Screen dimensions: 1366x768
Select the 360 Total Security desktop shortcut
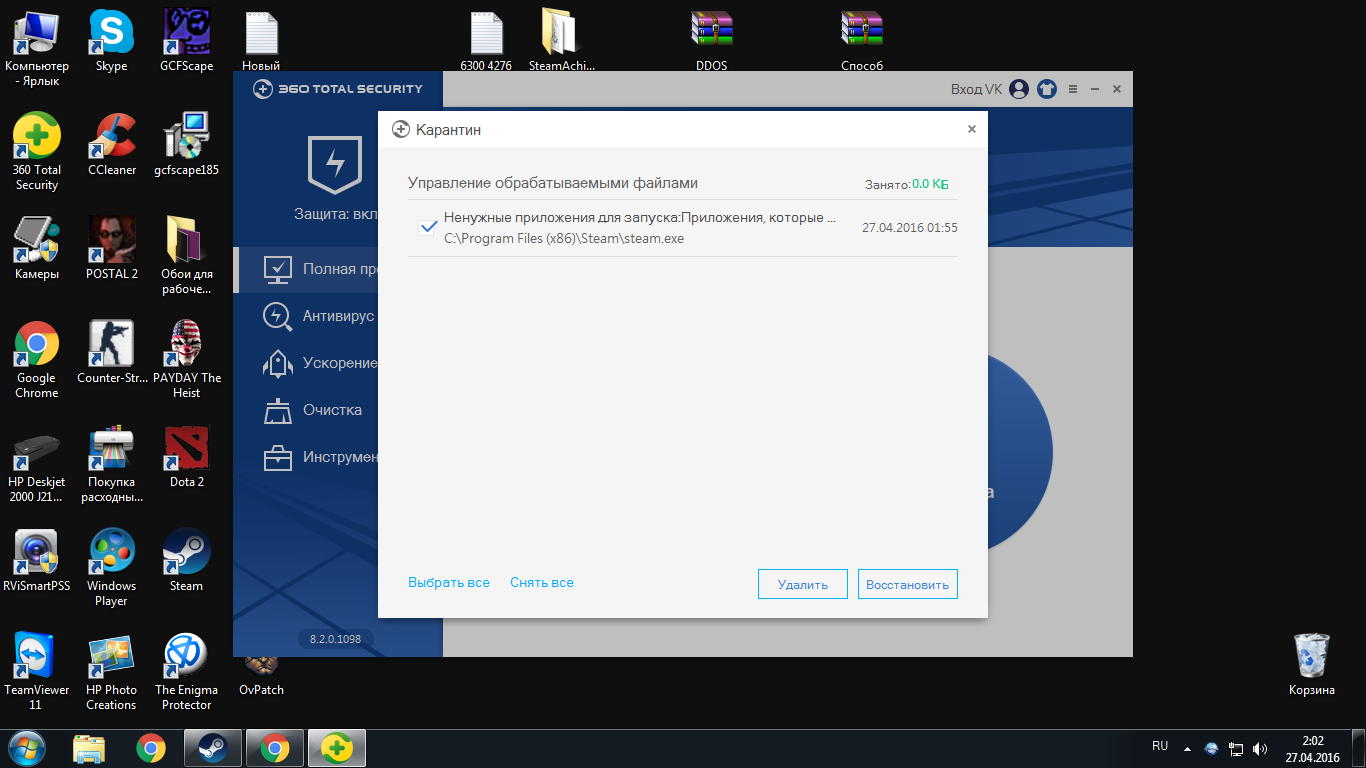coord(37,151)
